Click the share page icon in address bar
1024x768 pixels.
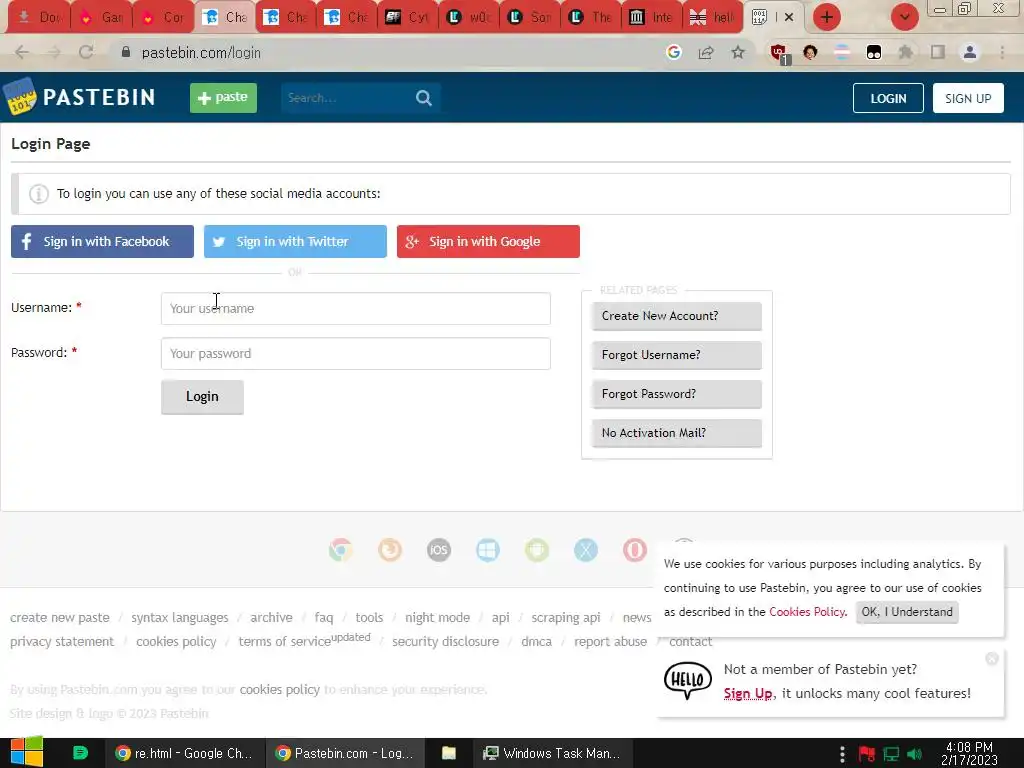pyautogui.click(x=706, y=52)
